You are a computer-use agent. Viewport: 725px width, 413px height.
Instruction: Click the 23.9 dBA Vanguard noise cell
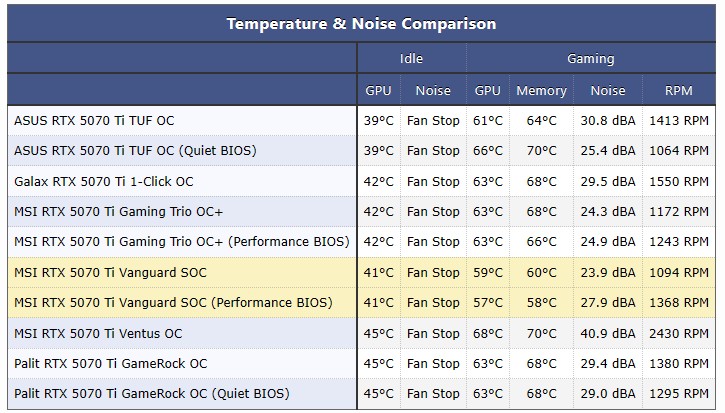608,272
